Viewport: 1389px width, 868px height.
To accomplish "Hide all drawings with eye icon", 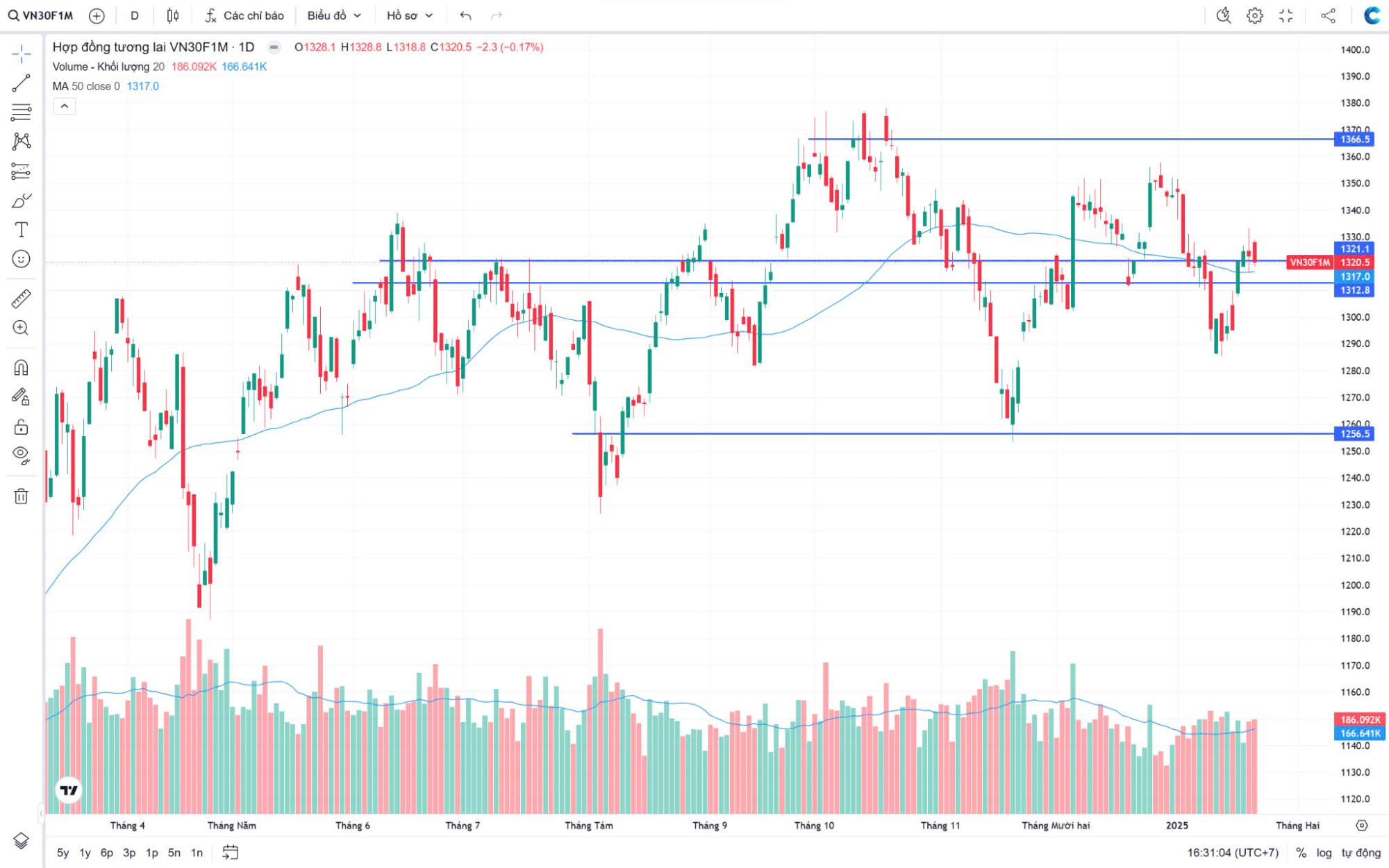I will [21, 455].
